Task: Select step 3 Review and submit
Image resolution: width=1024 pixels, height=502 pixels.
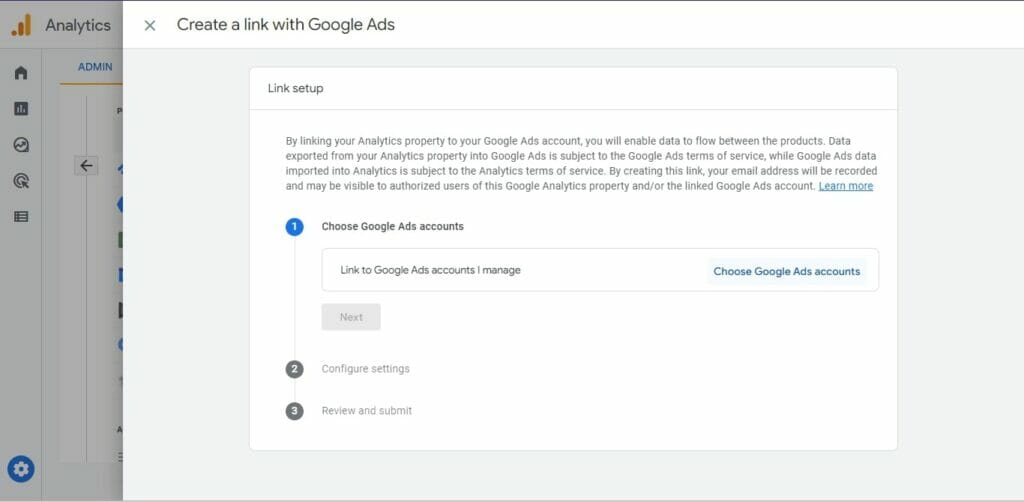Action: coord(366,411)
